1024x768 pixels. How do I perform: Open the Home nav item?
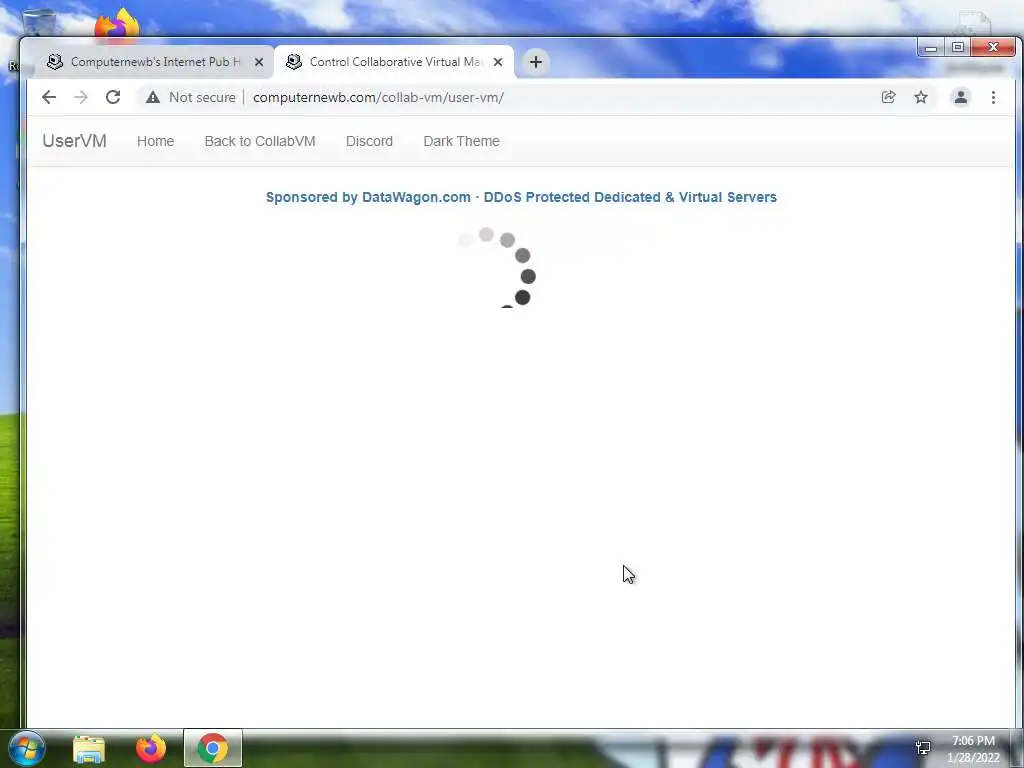tap(155, 141)
